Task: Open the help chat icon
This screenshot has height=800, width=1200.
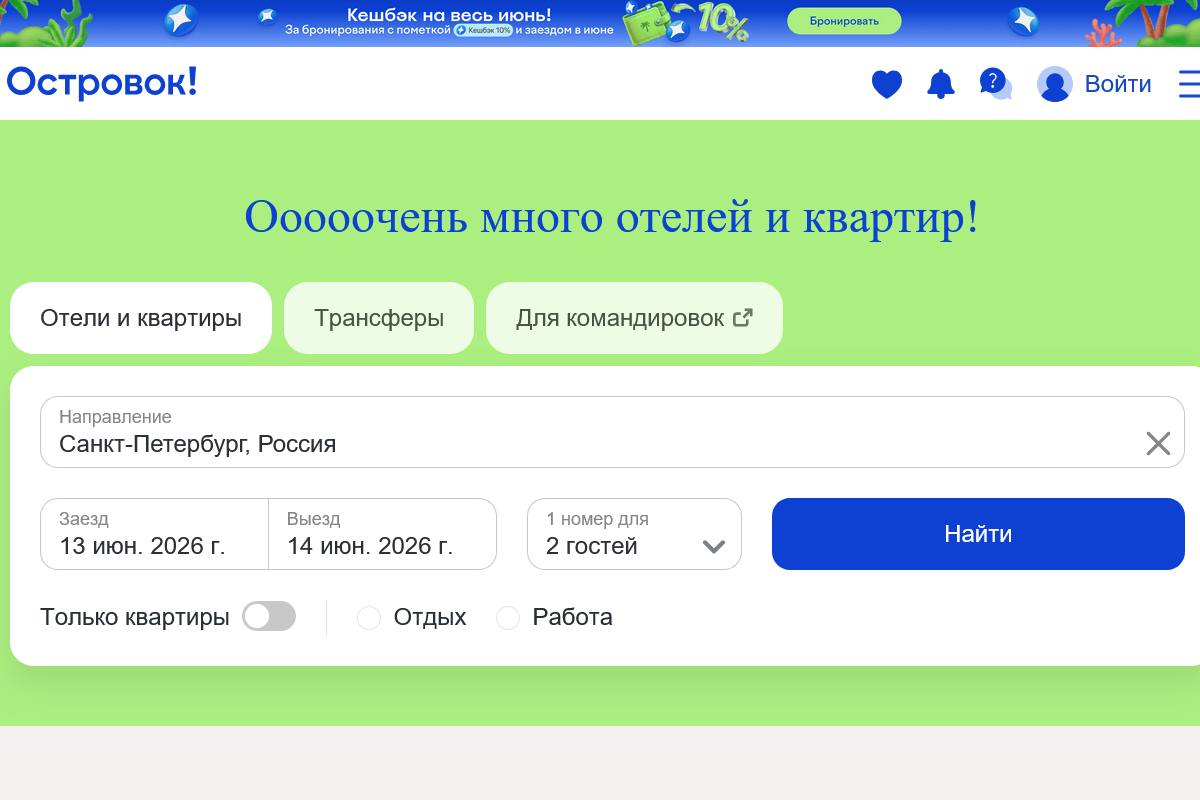Action: (996, 84)
